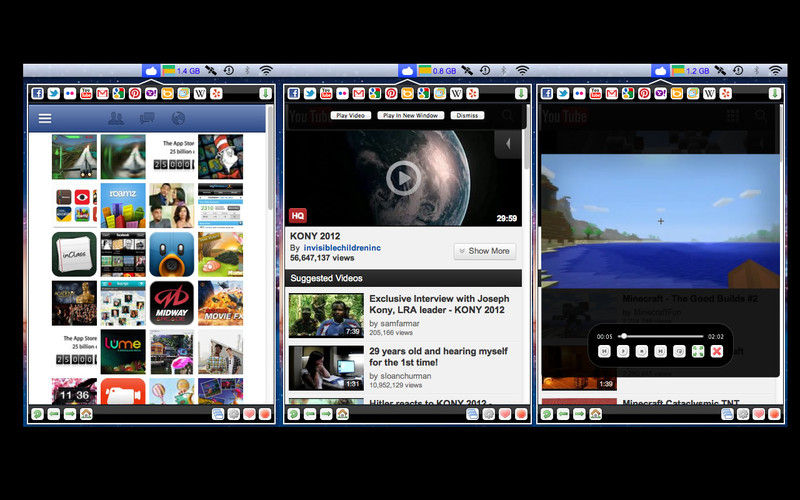Click middle menu bar cloud icon
The image size is (800, 500).
click(407, 70)
